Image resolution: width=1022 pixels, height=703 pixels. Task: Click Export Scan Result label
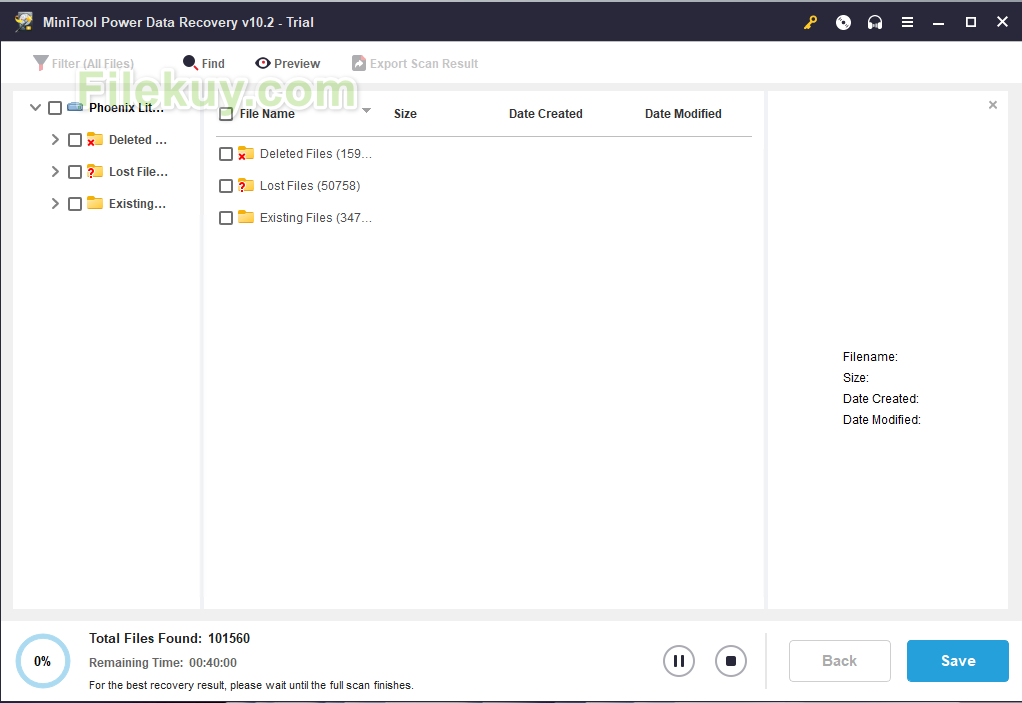tap(424, 64)
